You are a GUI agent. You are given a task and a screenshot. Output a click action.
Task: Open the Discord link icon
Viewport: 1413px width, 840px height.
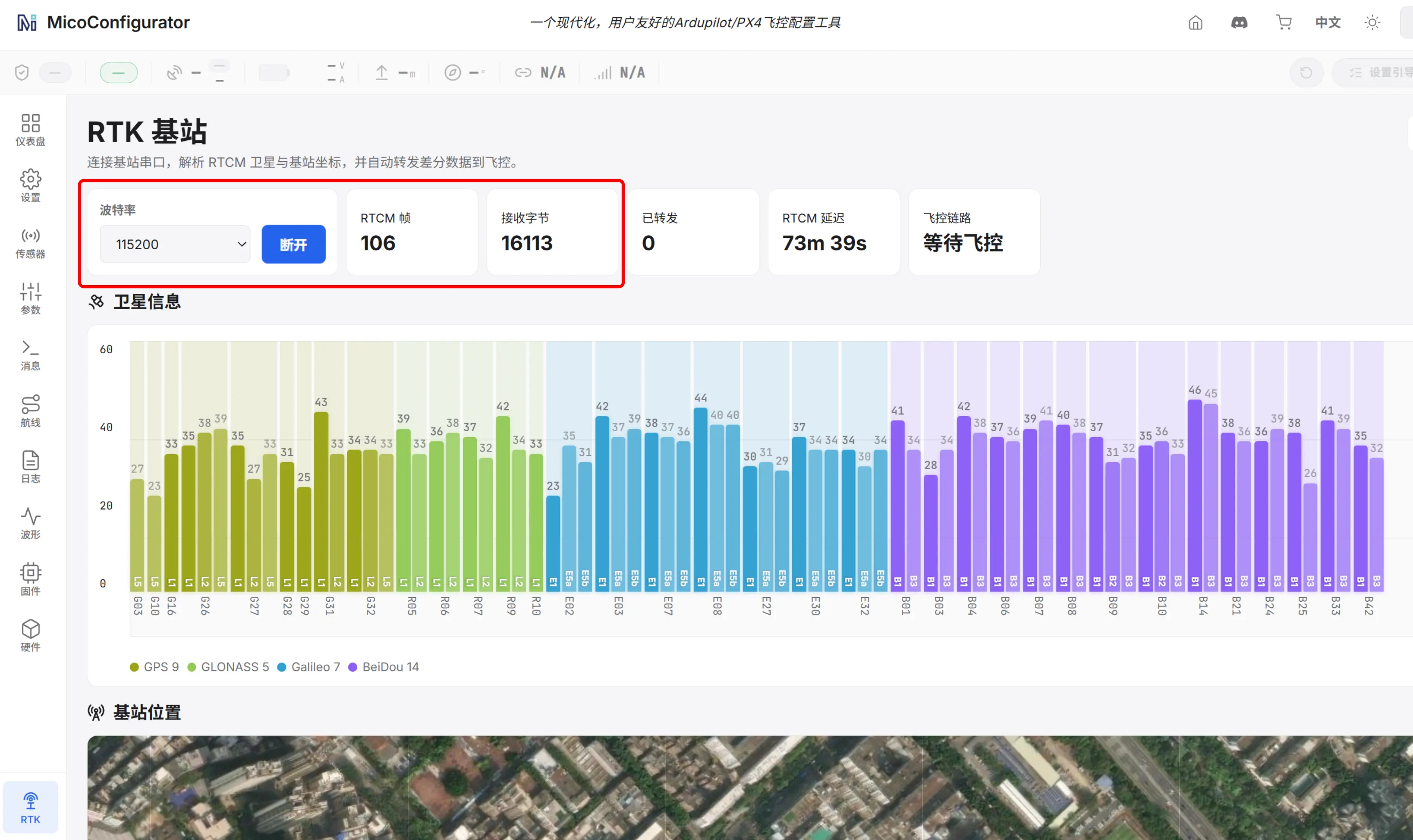click(x=1239, y=23)
